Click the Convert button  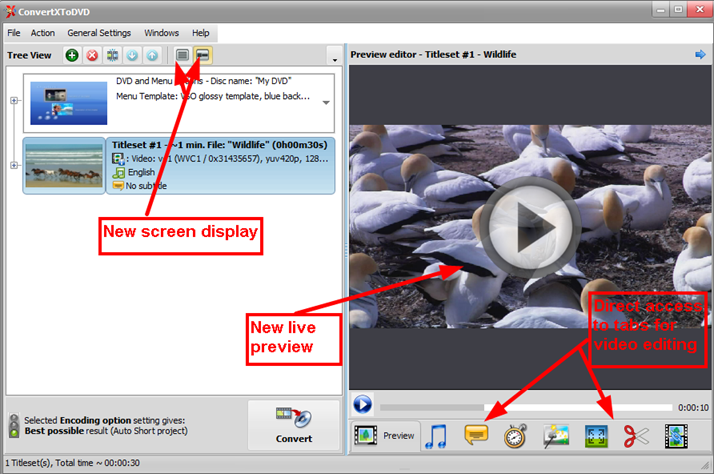(294, 425)
